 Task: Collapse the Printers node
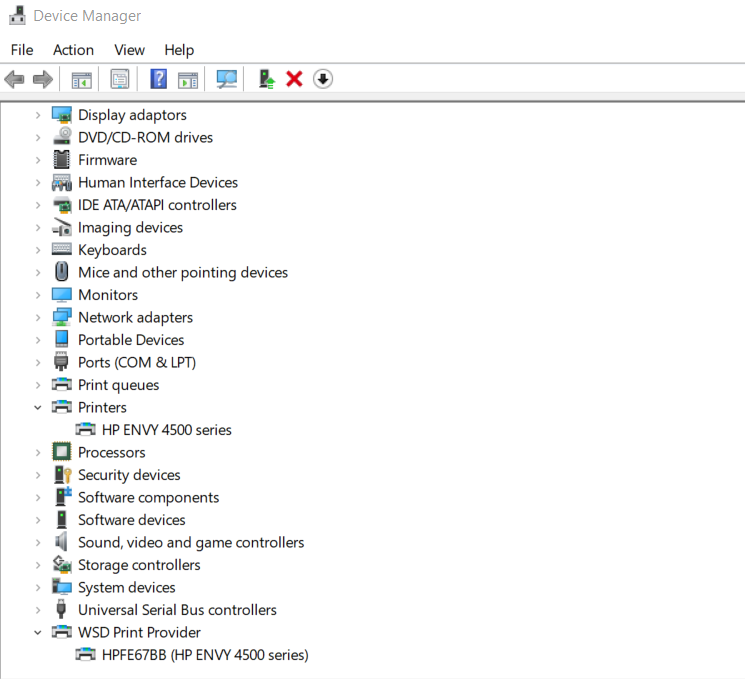(38, 407)
